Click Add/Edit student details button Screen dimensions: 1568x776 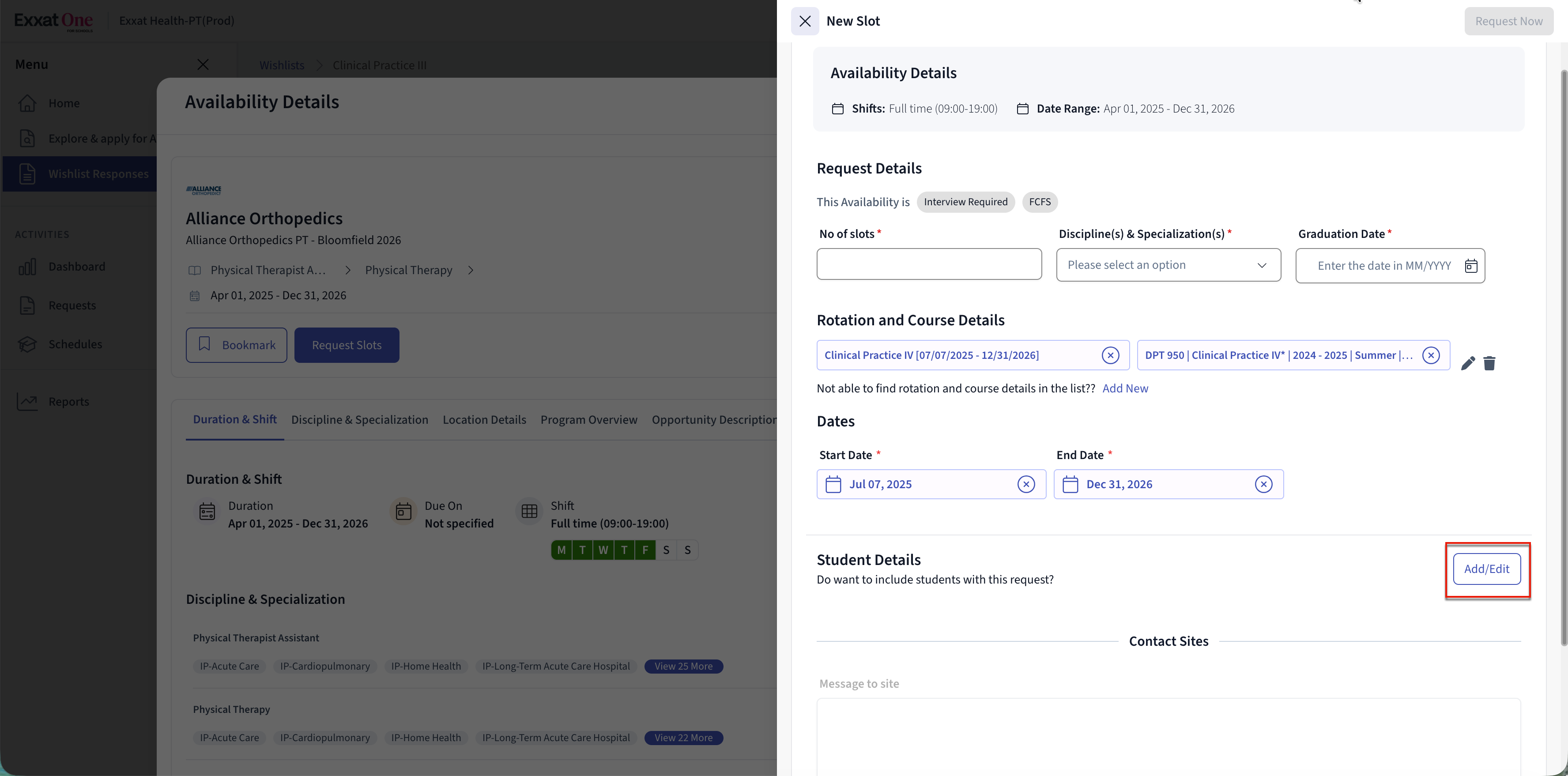[1486, 569]
